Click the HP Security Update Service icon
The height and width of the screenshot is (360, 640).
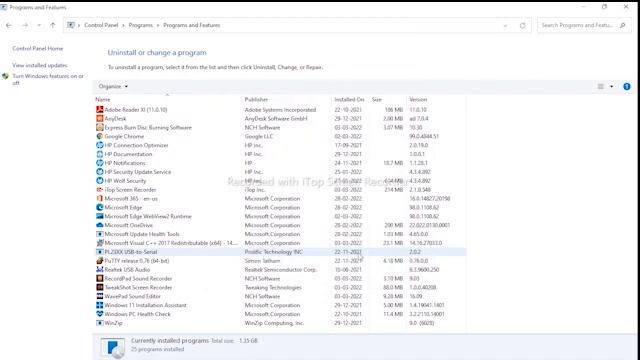tap(100, 172)
